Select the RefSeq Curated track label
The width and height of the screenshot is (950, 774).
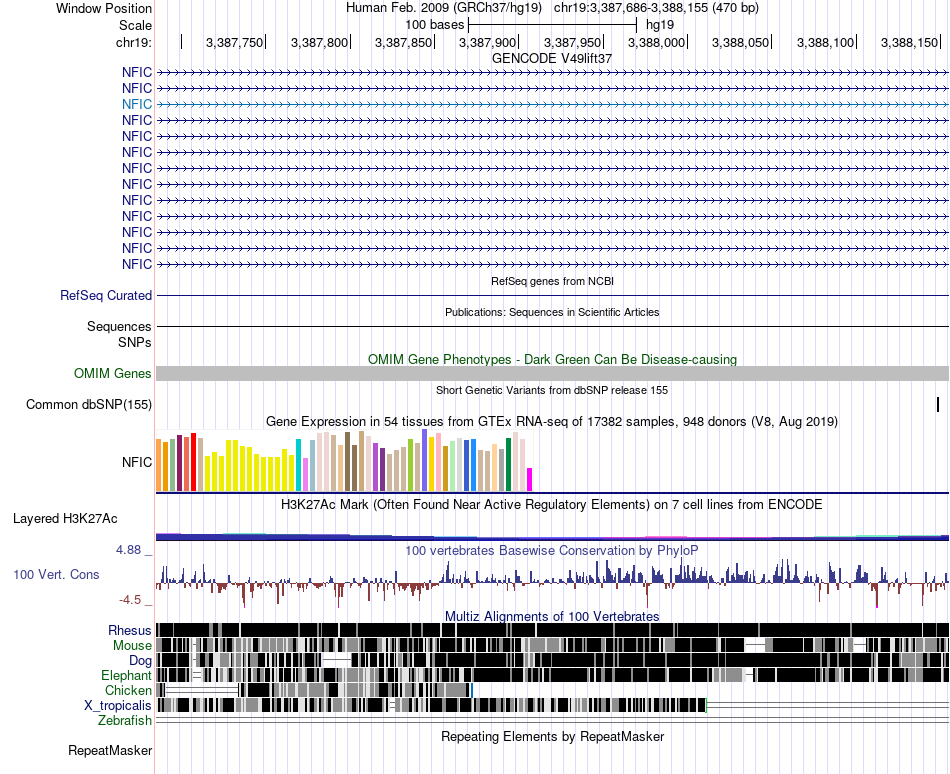106,296
